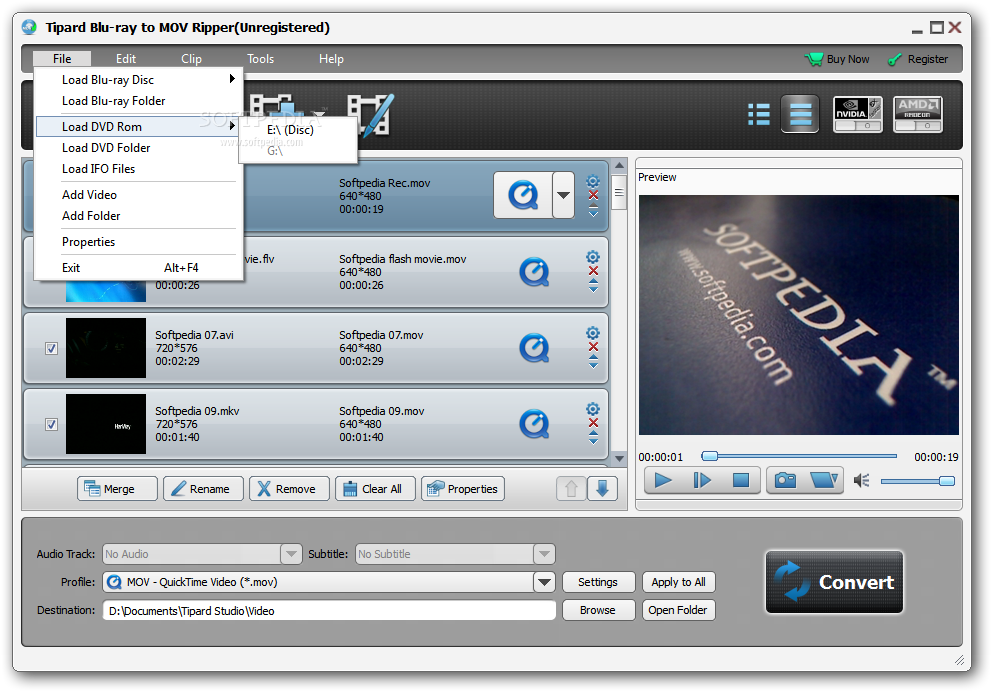This screenshot has width=992, height=692.
Task: Choose E:\ (Disc) drive from submenu
Action: click(x=290, y=130)
